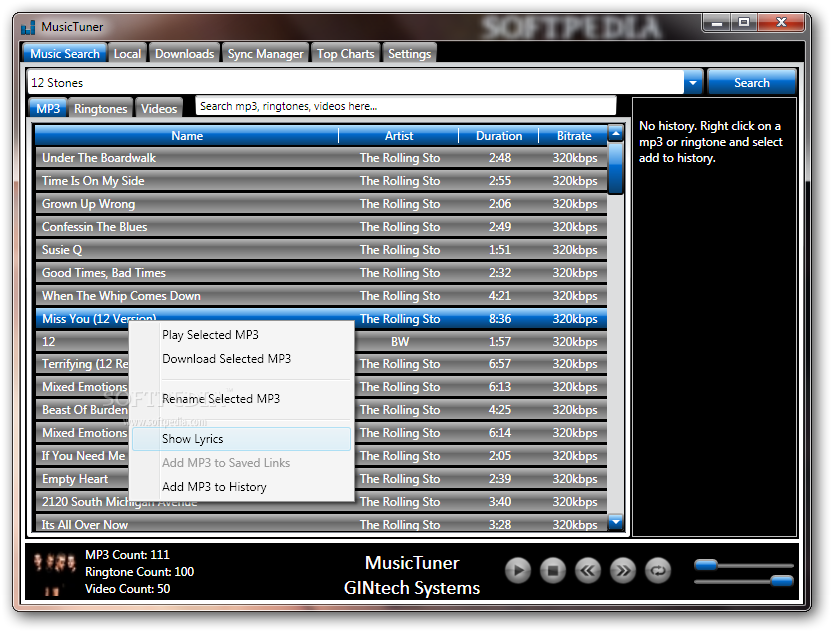This screenshot has width=832, height=632.
Task: Select the 'Confessin The Blues' row
Action: pos(322,227)
